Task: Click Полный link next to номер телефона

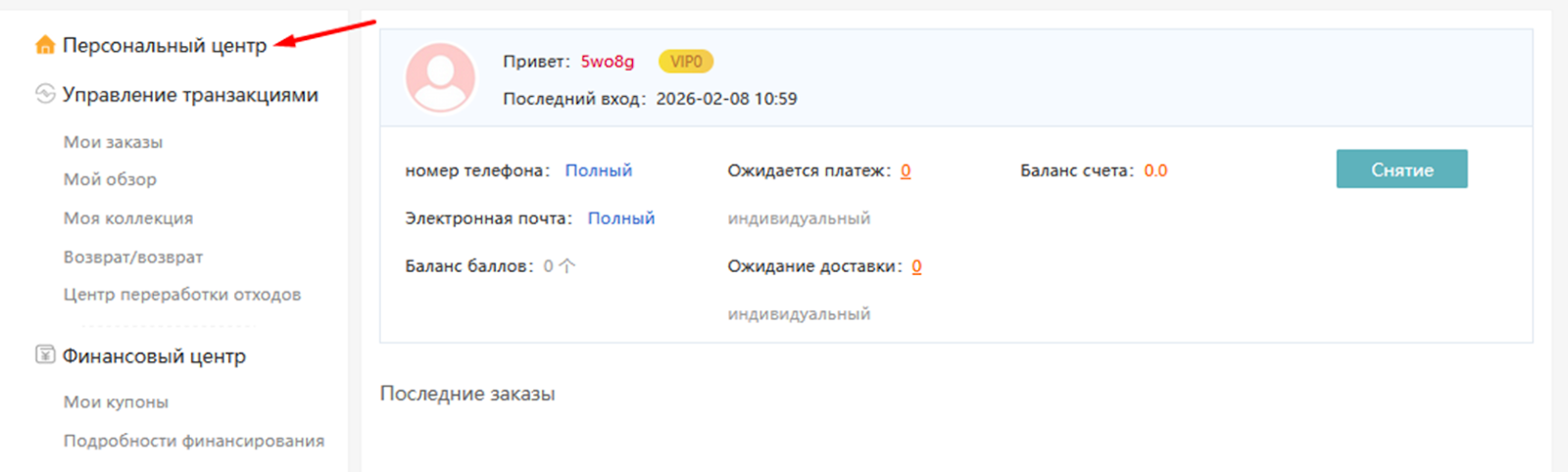Action: point(599,170)
